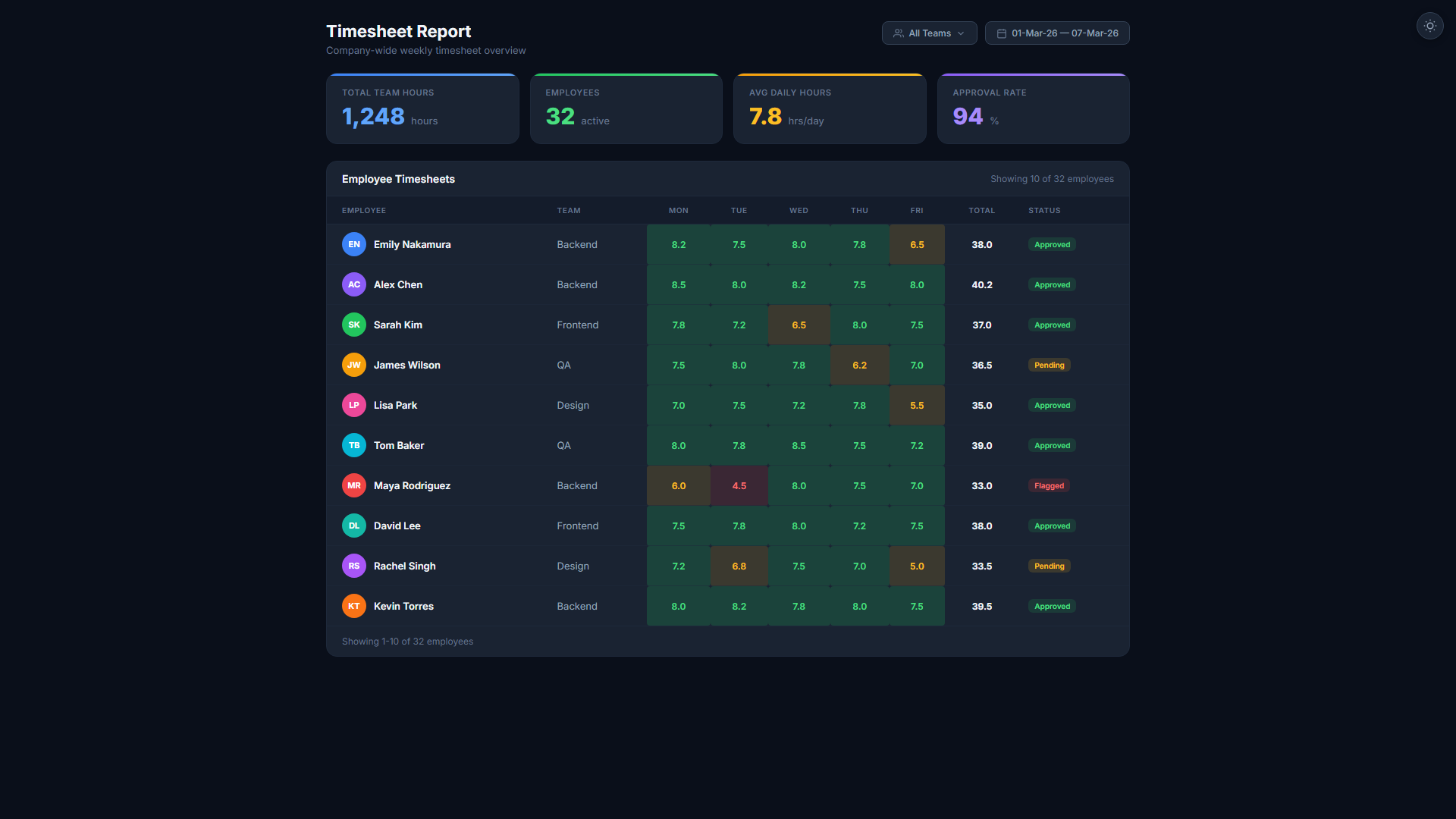Select Sarah Kim's Wednesday 6.5 cell
The width and height of the screenshot is (1456, 819).
[x=799, y=325]
